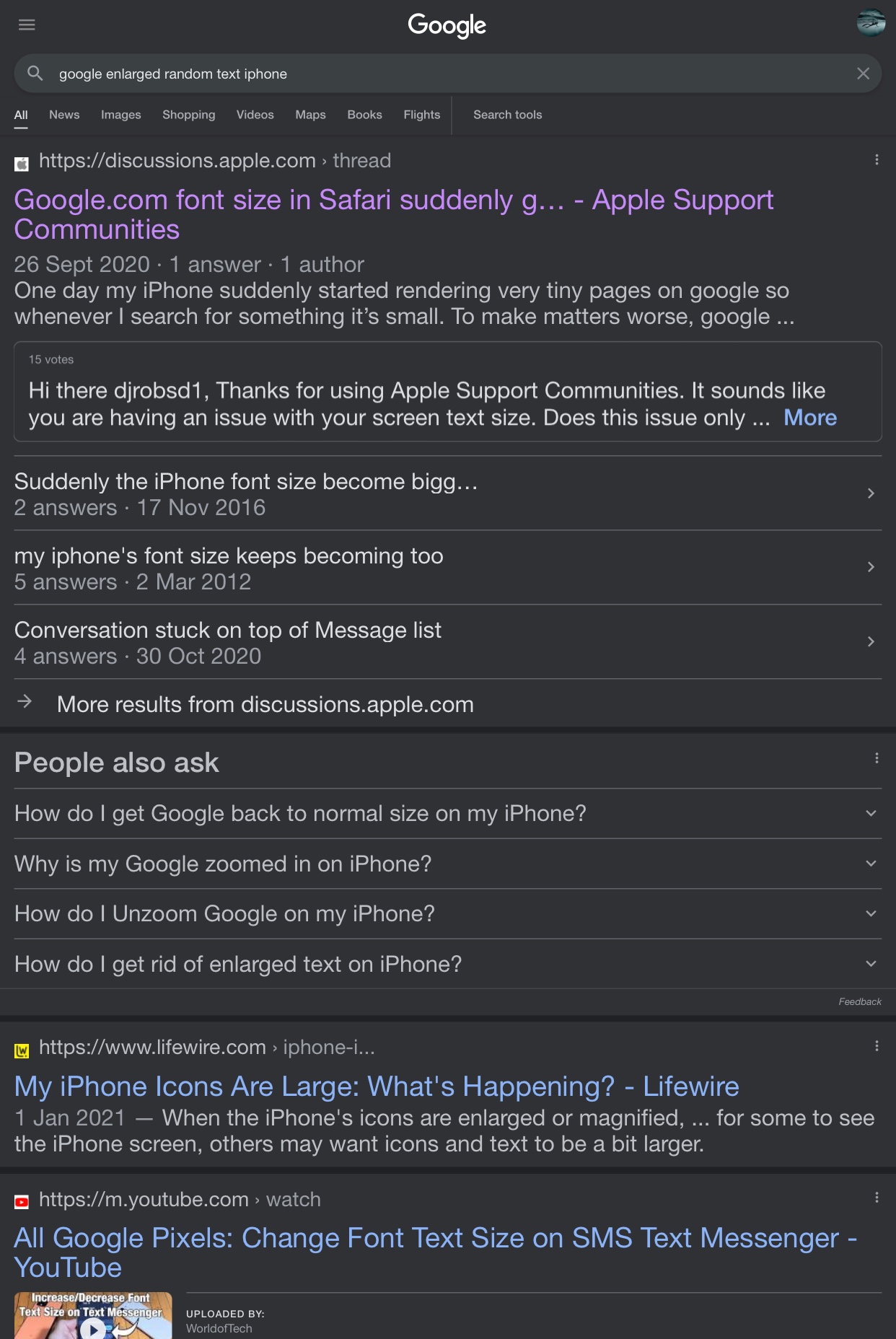This screenshot has width=896, height=1339.
Task: Click the discussions.apple.com thread URL
Action: tap(215, 160)
